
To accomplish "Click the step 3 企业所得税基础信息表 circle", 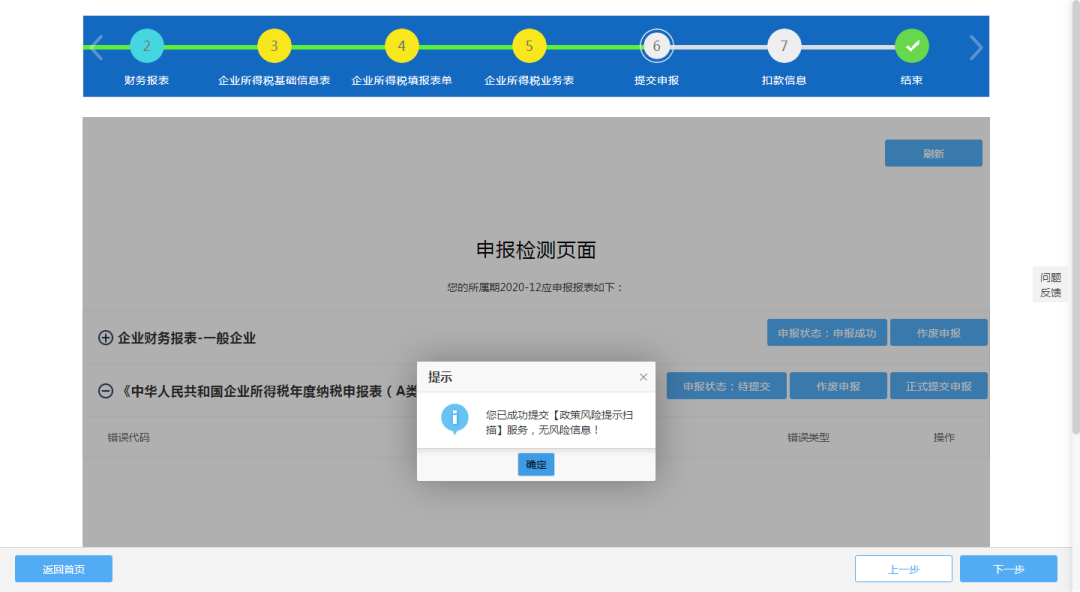I will [x=274, y=46].
